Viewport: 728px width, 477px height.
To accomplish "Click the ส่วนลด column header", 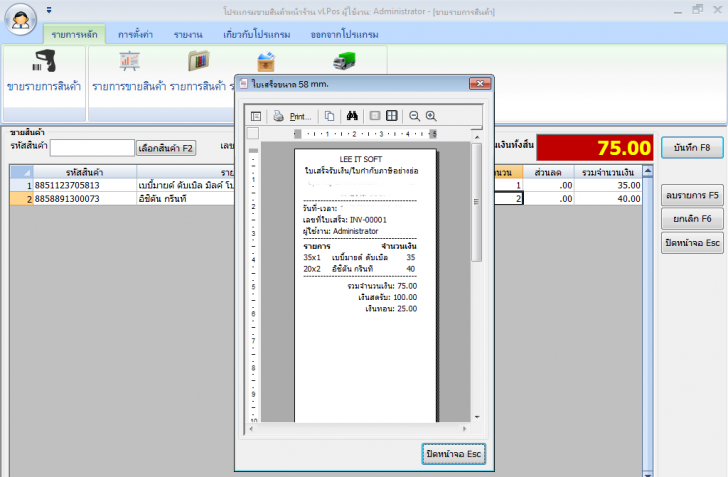I will click(x=548, y=172).
